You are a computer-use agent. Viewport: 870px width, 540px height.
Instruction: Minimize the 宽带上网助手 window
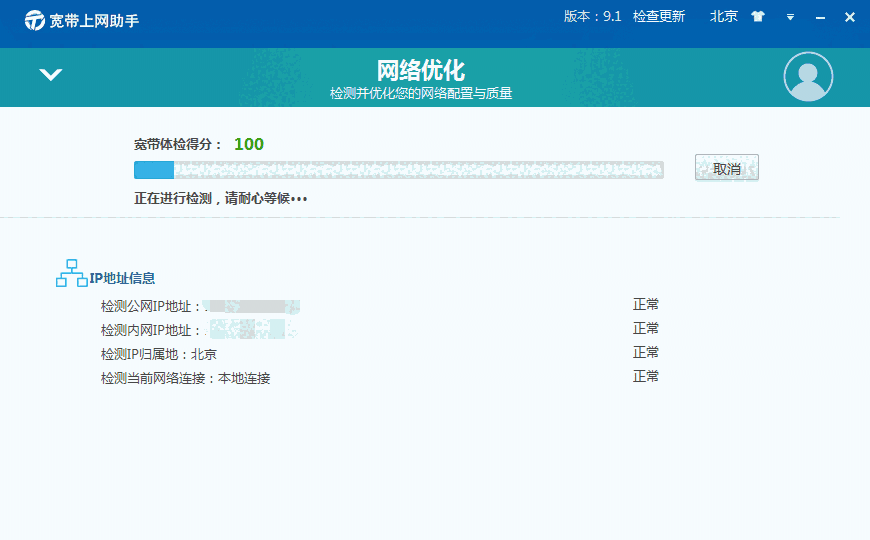tap(821, 18)
